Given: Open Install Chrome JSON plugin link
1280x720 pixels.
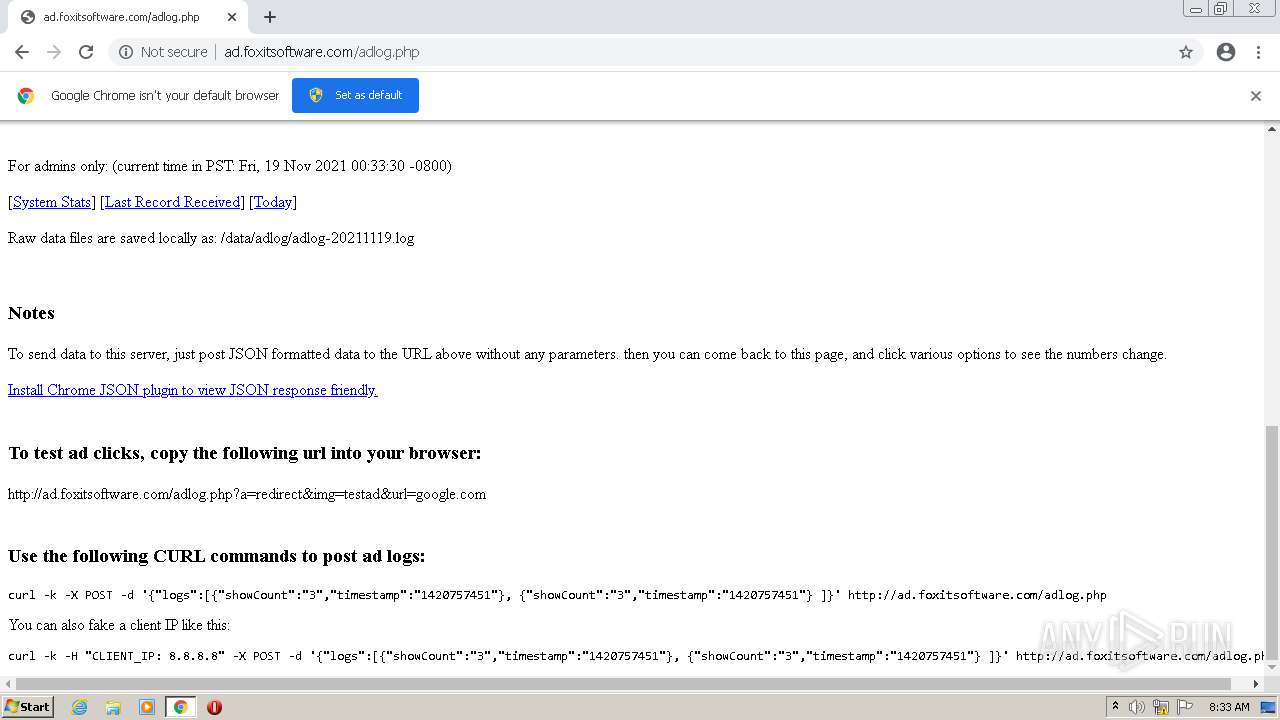Looking at the screenshot, I should point(192,390).
